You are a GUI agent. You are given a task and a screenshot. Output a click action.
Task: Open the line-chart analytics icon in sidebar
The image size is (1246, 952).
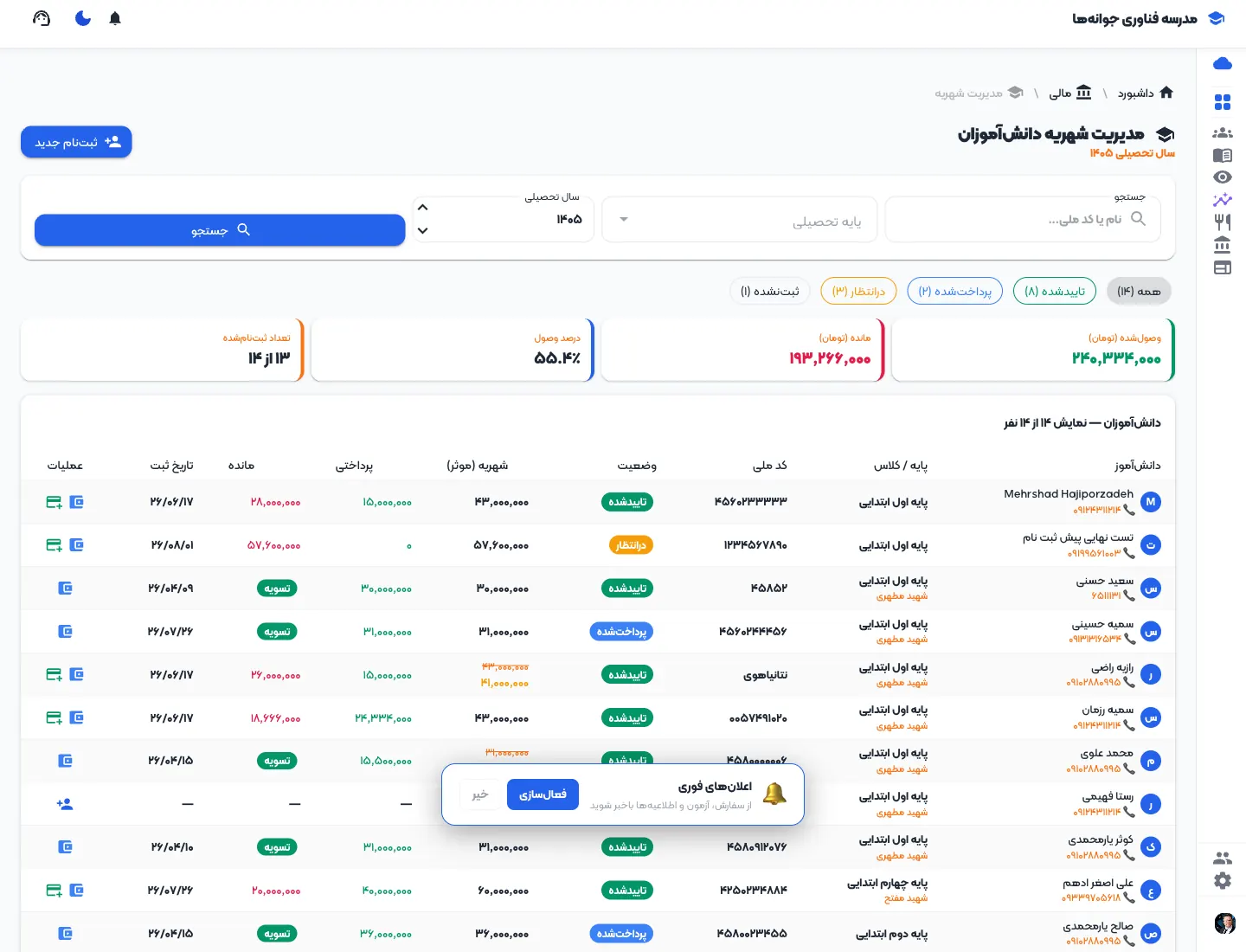(x=1223, y=200)
